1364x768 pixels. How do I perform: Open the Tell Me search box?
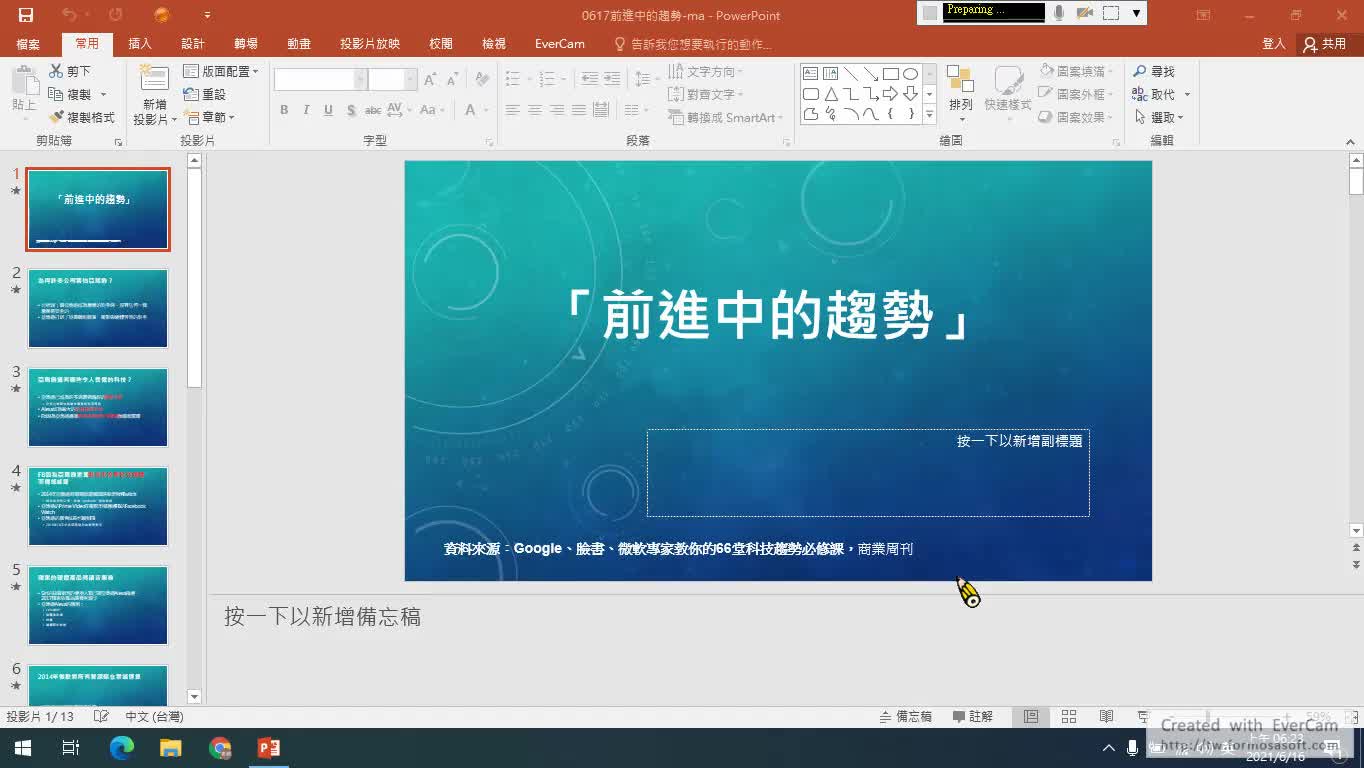pyautogui.click(x=693, y=44)
